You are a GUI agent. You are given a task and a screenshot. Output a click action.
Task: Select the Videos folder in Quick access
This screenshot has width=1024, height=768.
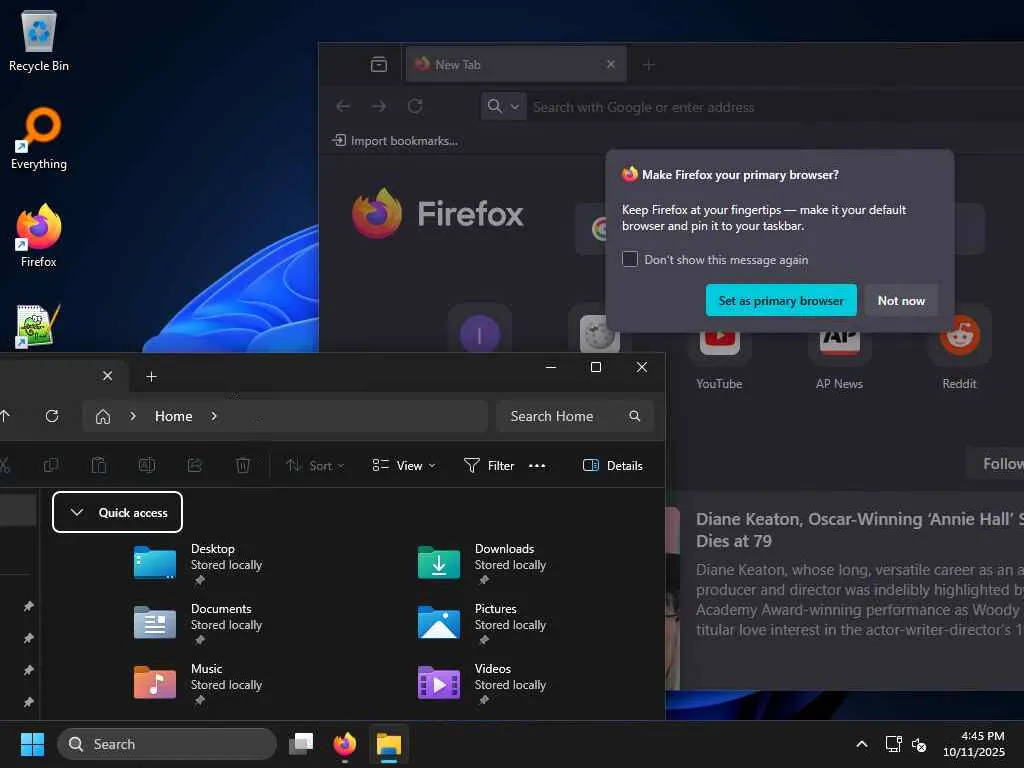pyautogui.click(x=483, y=684)
